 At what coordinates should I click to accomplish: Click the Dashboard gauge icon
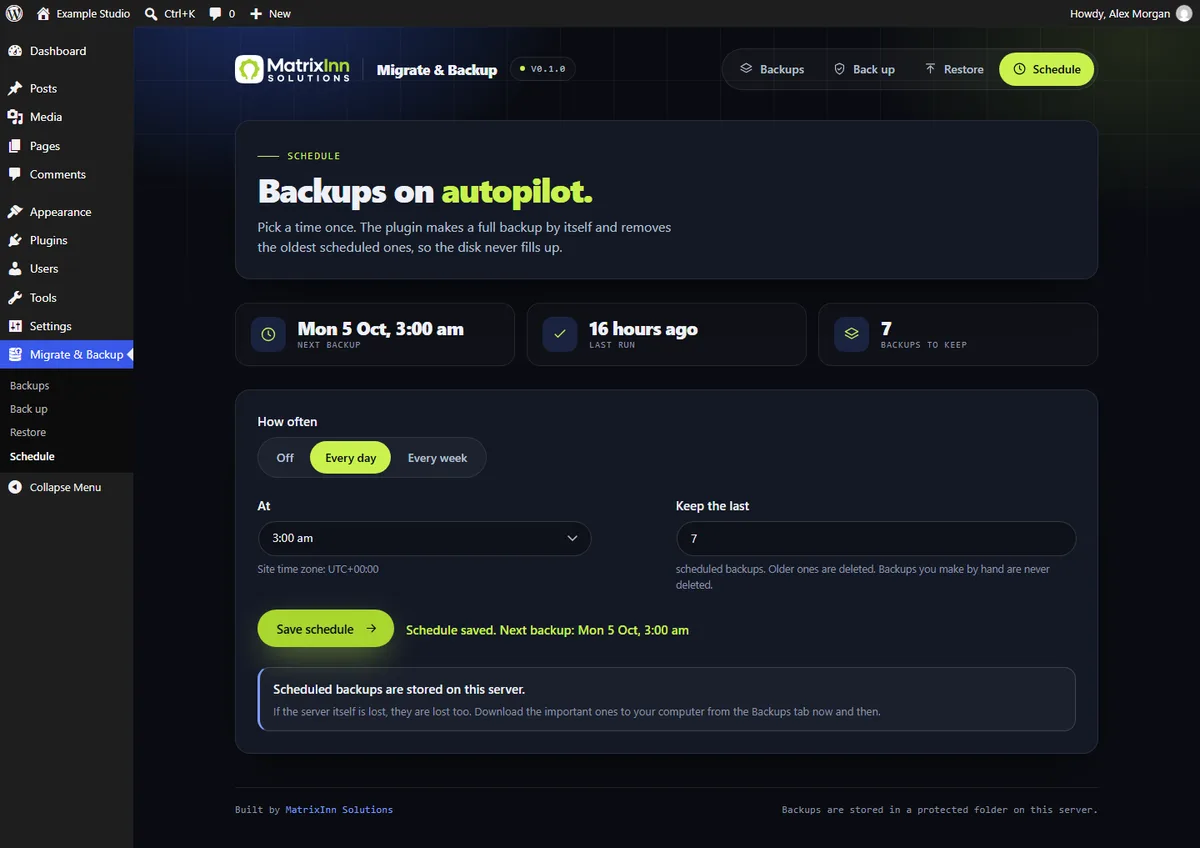click(x=15, y=51)
